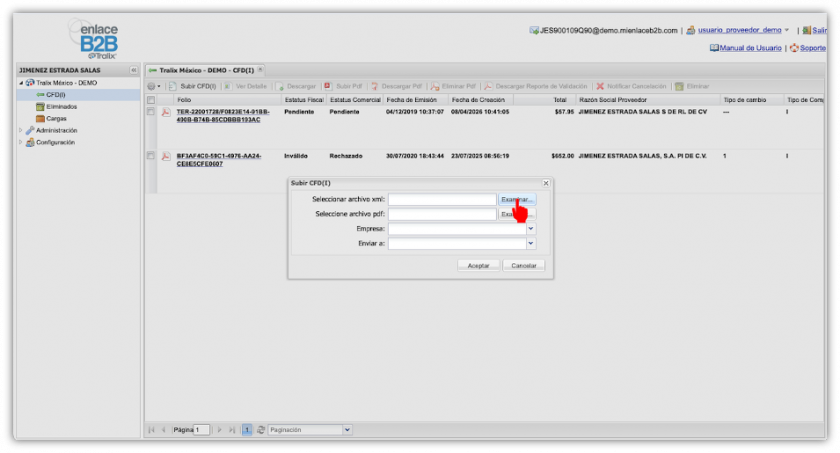This screenshot has height=453, width=840.
Task: Check the second invoice row checkbox
Action: pos(151,156)
